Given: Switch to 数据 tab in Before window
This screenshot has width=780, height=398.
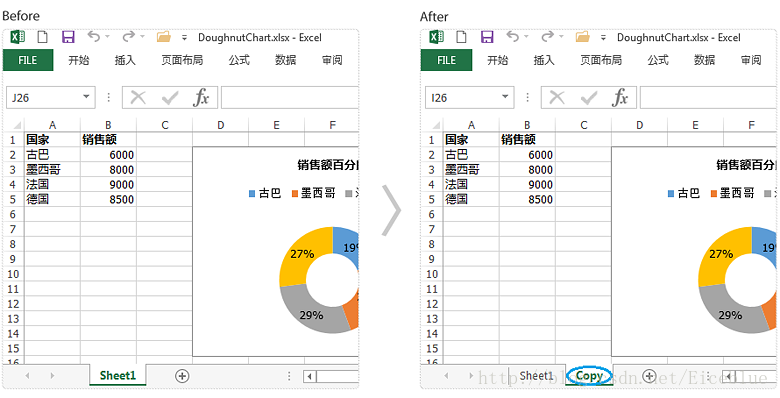Looking at the screenshot, I should (x=286, y=60).
